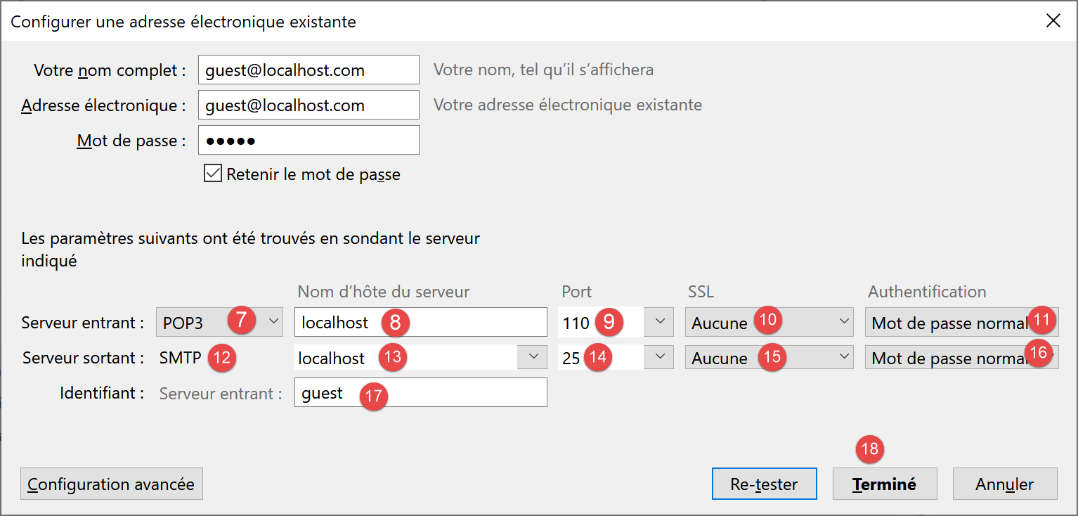Focus the 'Adresse électronique' input field
Image resolution: width=1078 pixels, height=516 pixels.
tap(308, 105)
